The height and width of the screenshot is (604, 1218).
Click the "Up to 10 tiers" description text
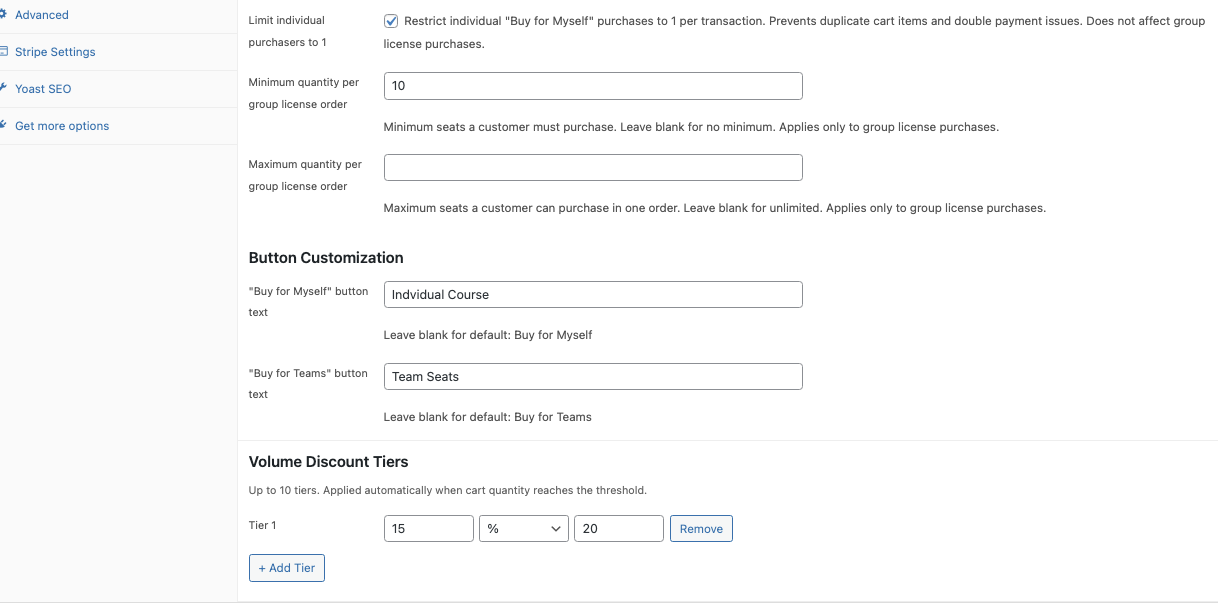pos(447,491)
